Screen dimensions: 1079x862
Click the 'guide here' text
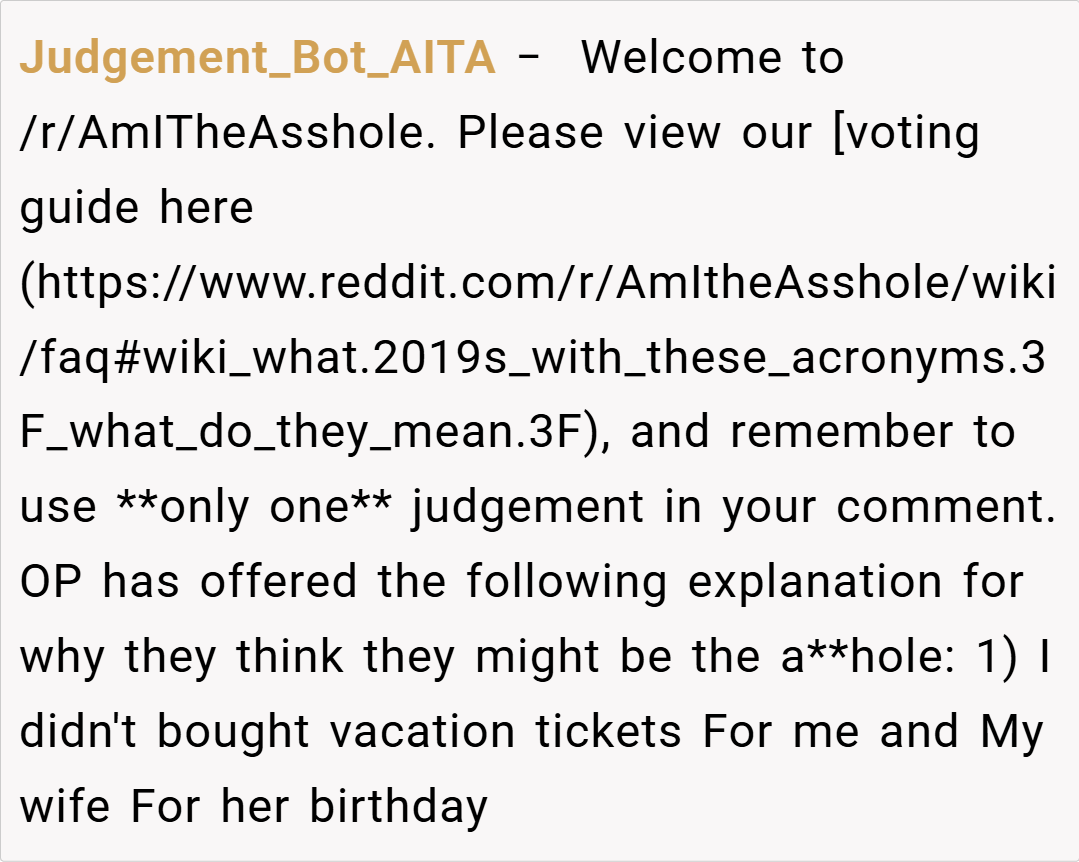(137, 208)
